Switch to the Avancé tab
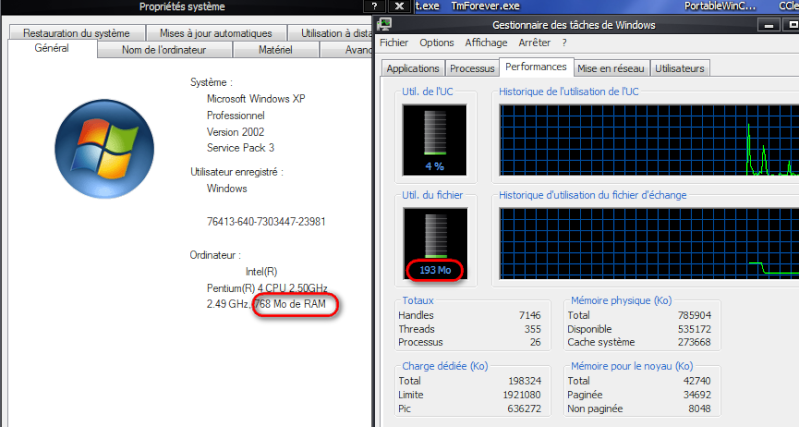799x427 pixels. pos(347,50)
